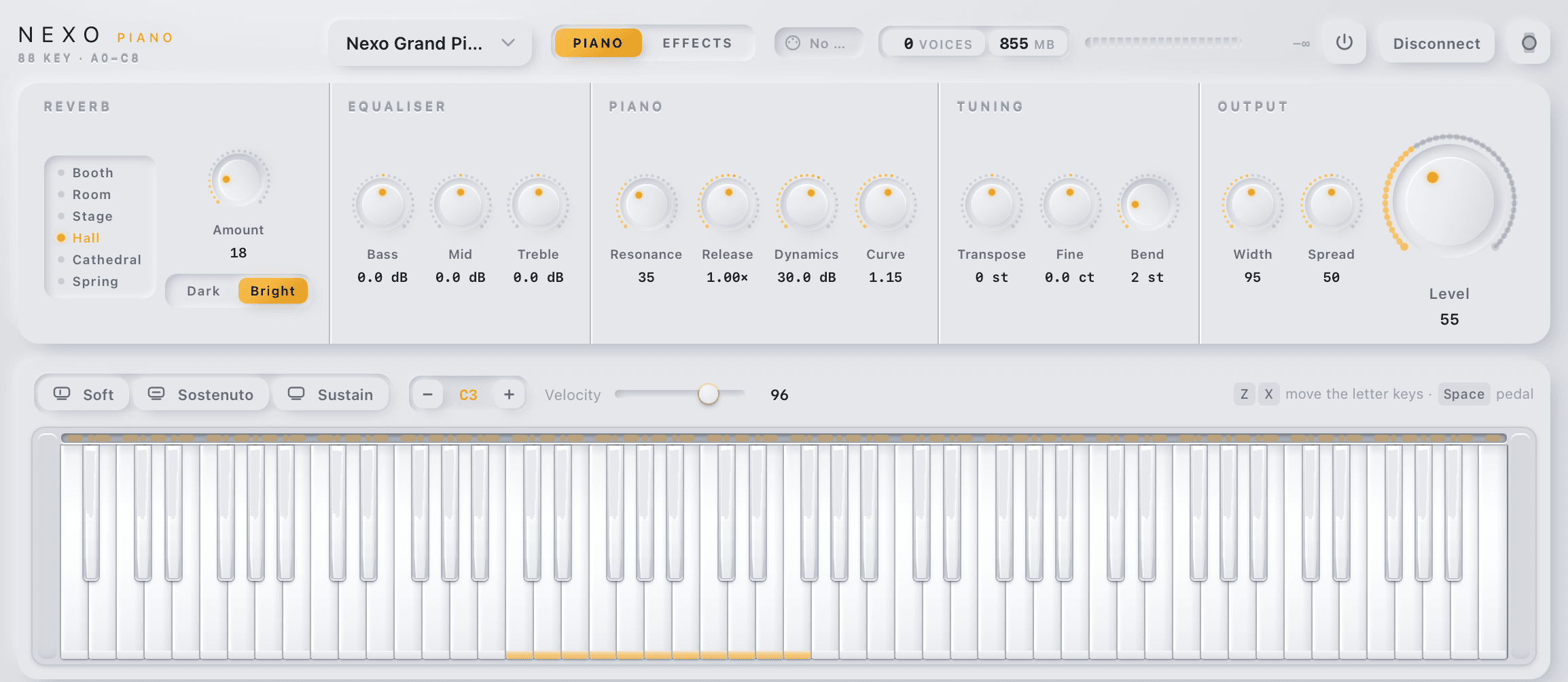
Task: Click the power standby icon button
Action: (1344, 43)
